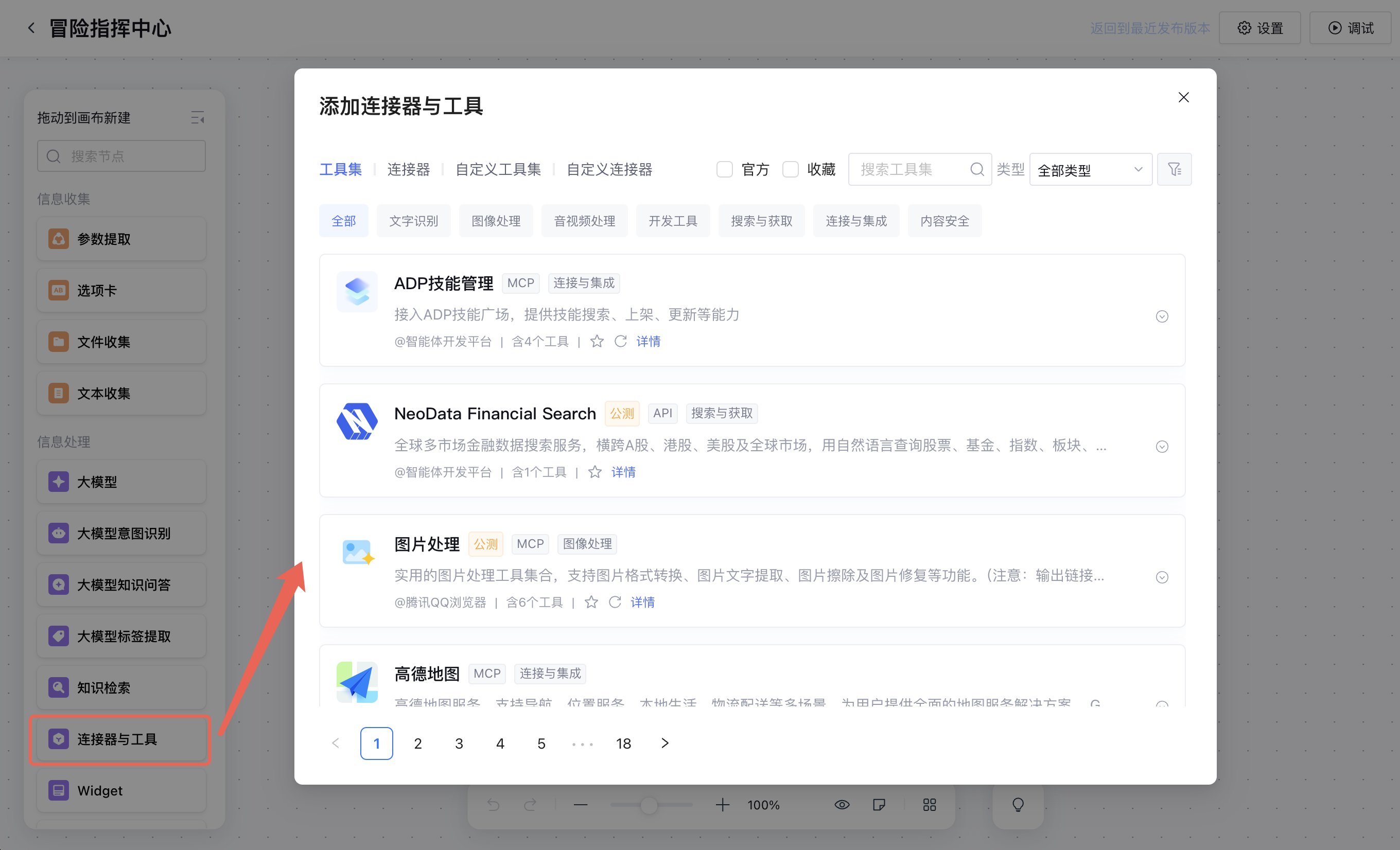Favorite ADP技能管理 with its star icon
The width and height of the screenshot is (1400, 850).
tap(597, 341)
